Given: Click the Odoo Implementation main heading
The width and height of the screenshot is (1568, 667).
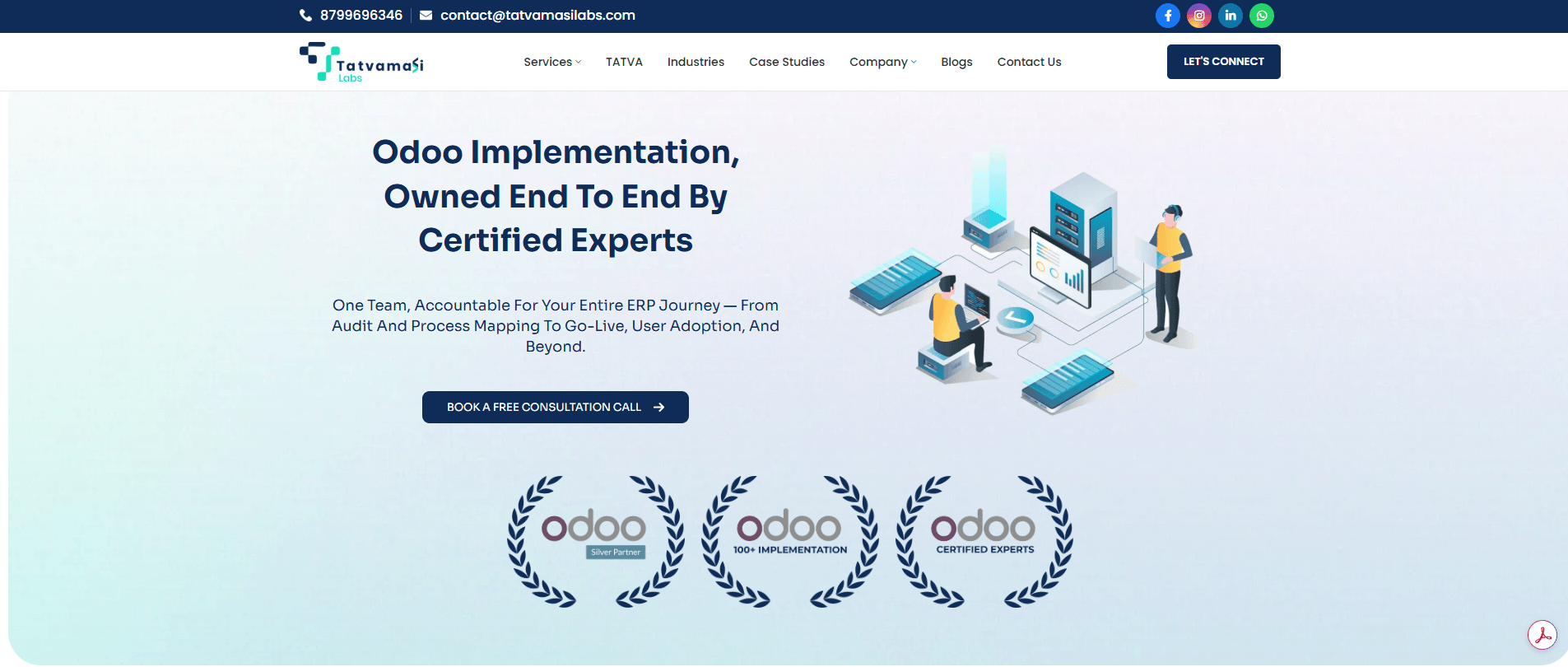Looking at the screenshot, I should click(x=556, y=196).
